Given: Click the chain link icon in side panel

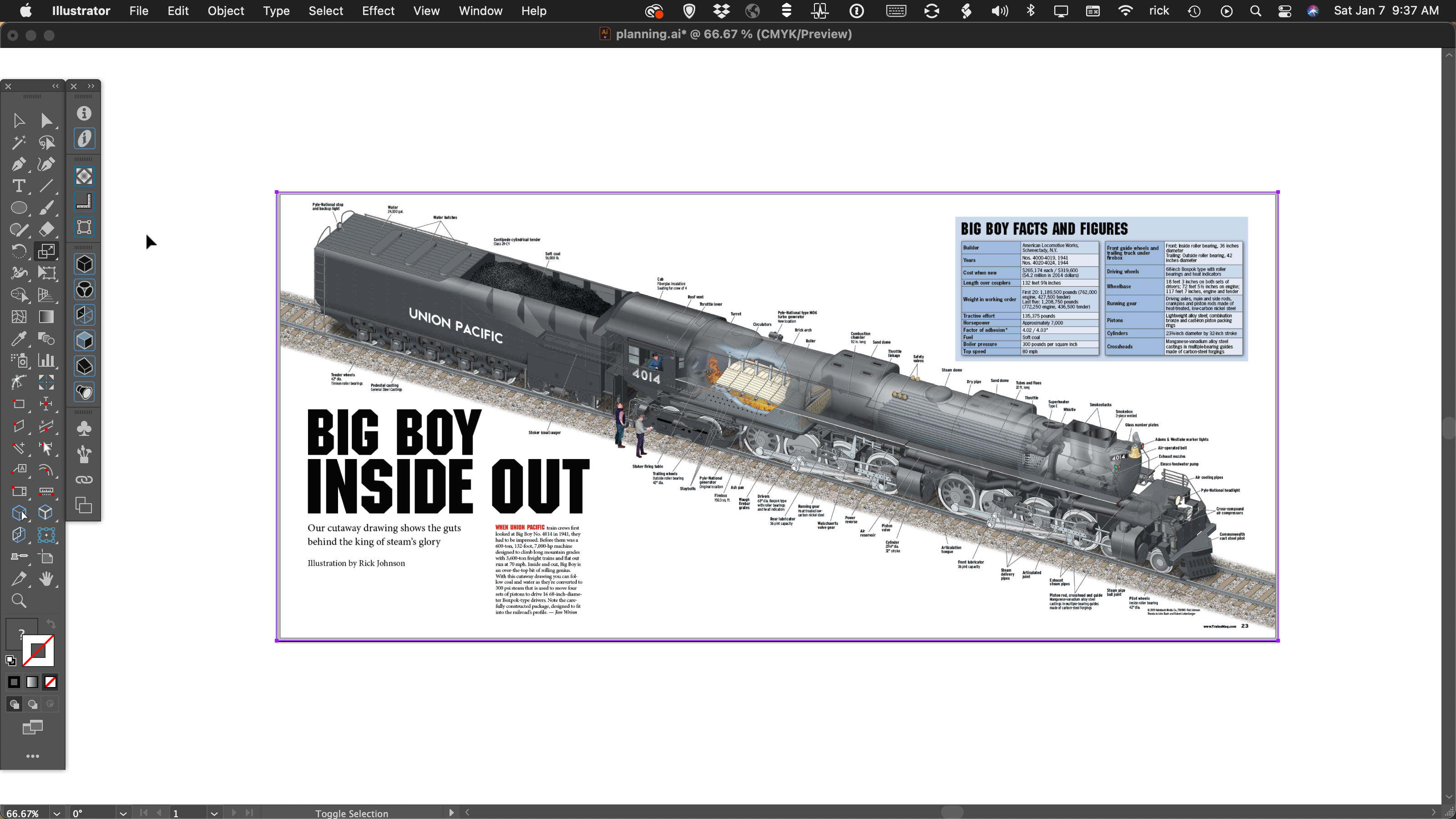Looking at the screenshot, I should click(84, 479).
